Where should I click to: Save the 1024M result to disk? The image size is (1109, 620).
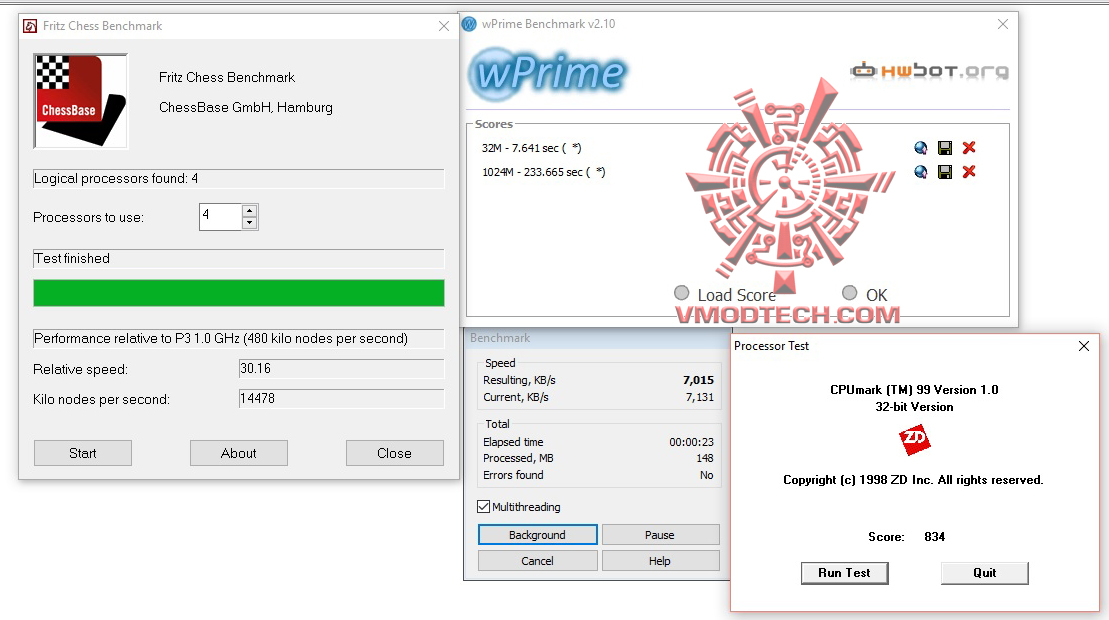click(x=944, y=171)
